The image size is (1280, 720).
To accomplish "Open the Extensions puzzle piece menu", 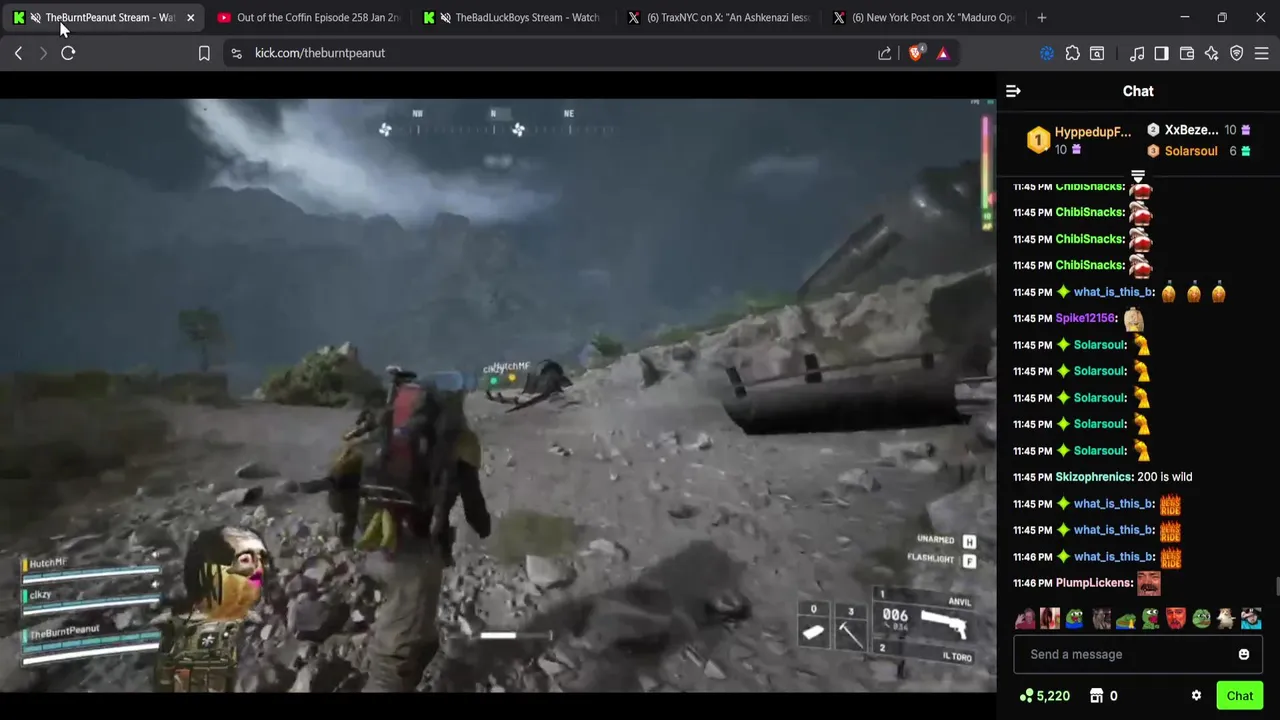I will 1073,53.
